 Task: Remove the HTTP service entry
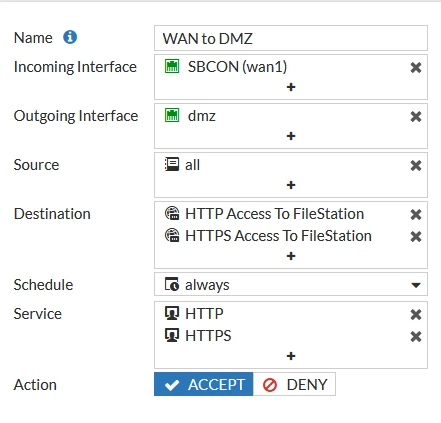point(416,314)
